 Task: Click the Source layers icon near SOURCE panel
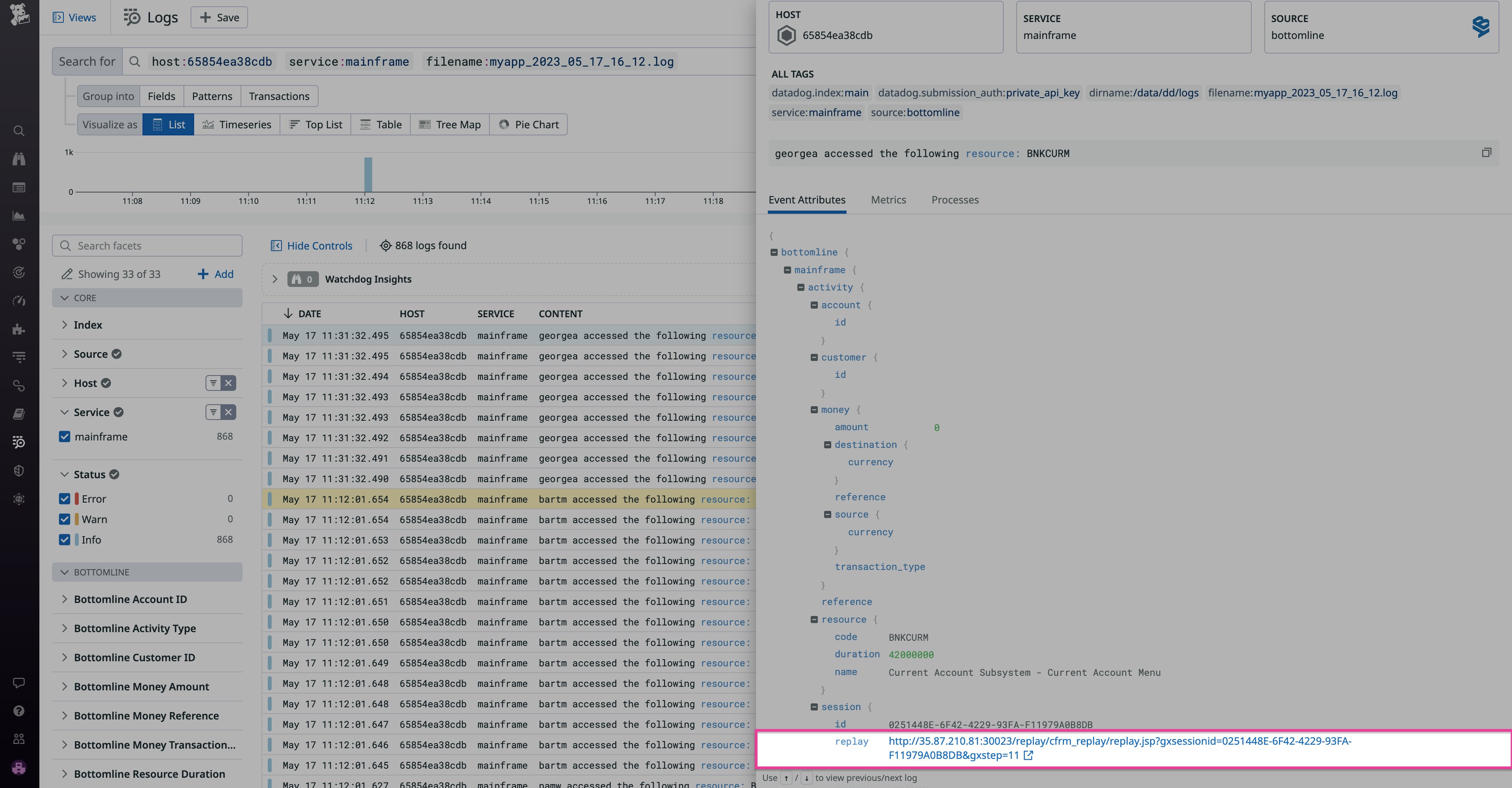coord(1481,26)
